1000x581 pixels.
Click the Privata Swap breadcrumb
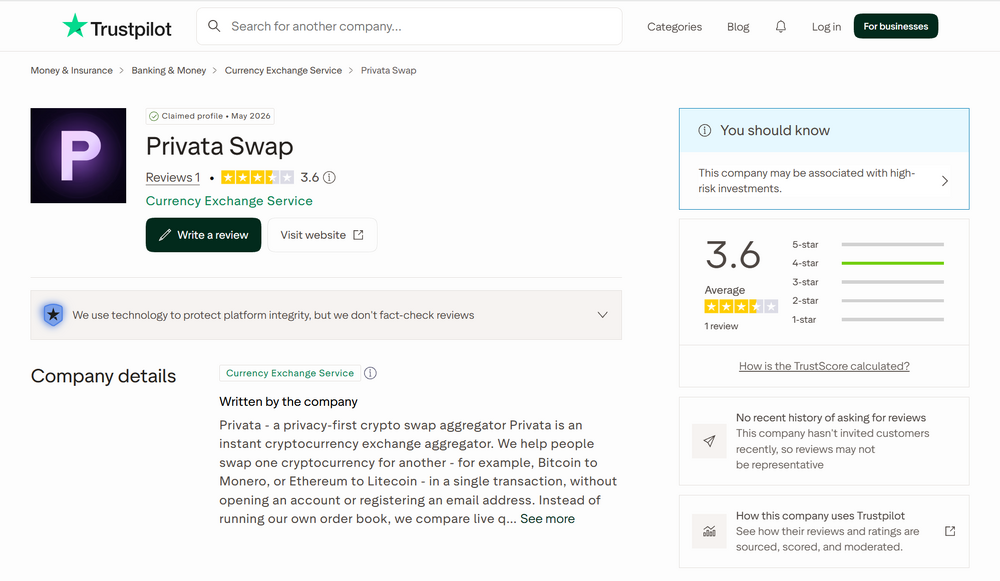[x=388, y=70]
